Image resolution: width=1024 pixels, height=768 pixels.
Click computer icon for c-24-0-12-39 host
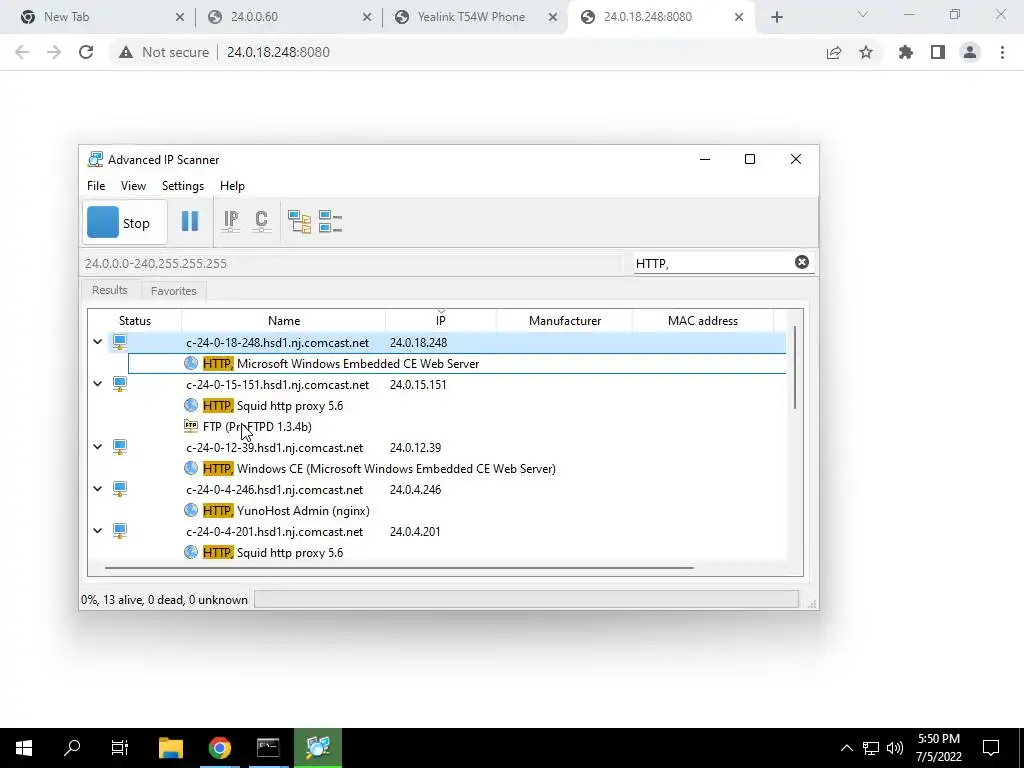coord(120,447)
